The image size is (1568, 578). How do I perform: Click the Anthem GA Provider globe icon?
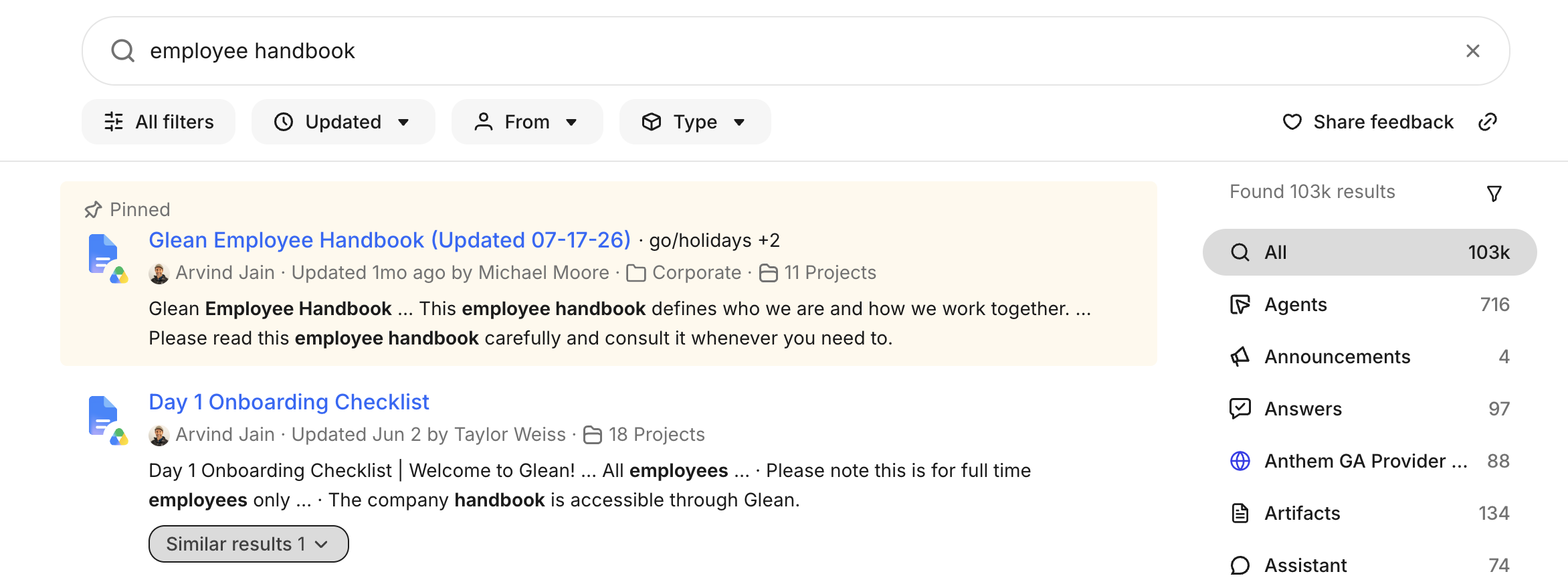[x=1240, y=461]
